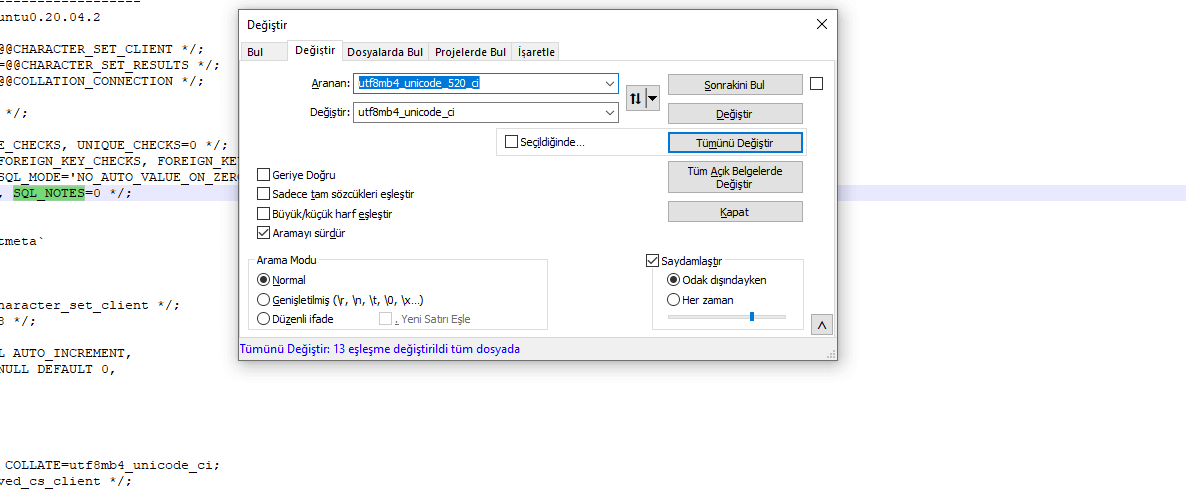Click the highlighted SQL_NOTES text in editor
This screenshot has height=500, width=1186.
click(48, 193)
